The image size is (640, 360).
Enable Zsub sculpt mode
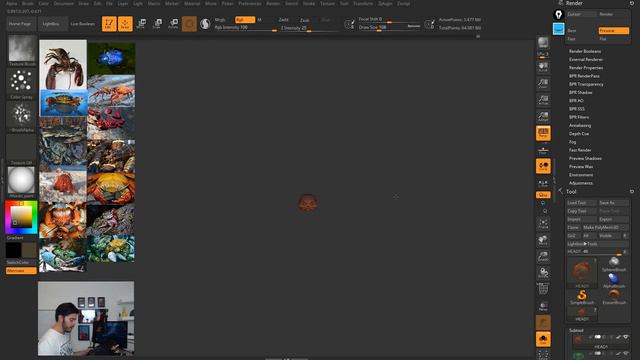304,20
